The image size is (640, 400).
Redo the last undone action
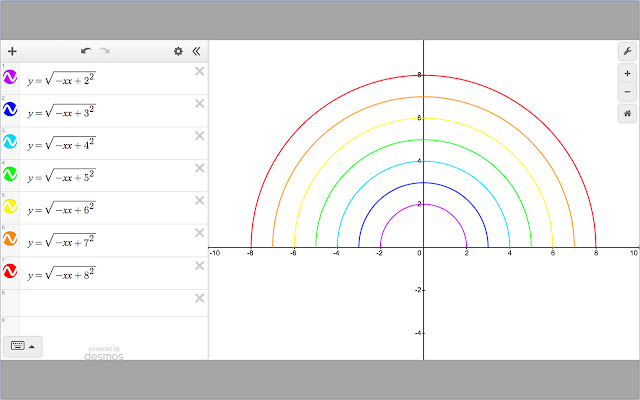coord(105,51)
